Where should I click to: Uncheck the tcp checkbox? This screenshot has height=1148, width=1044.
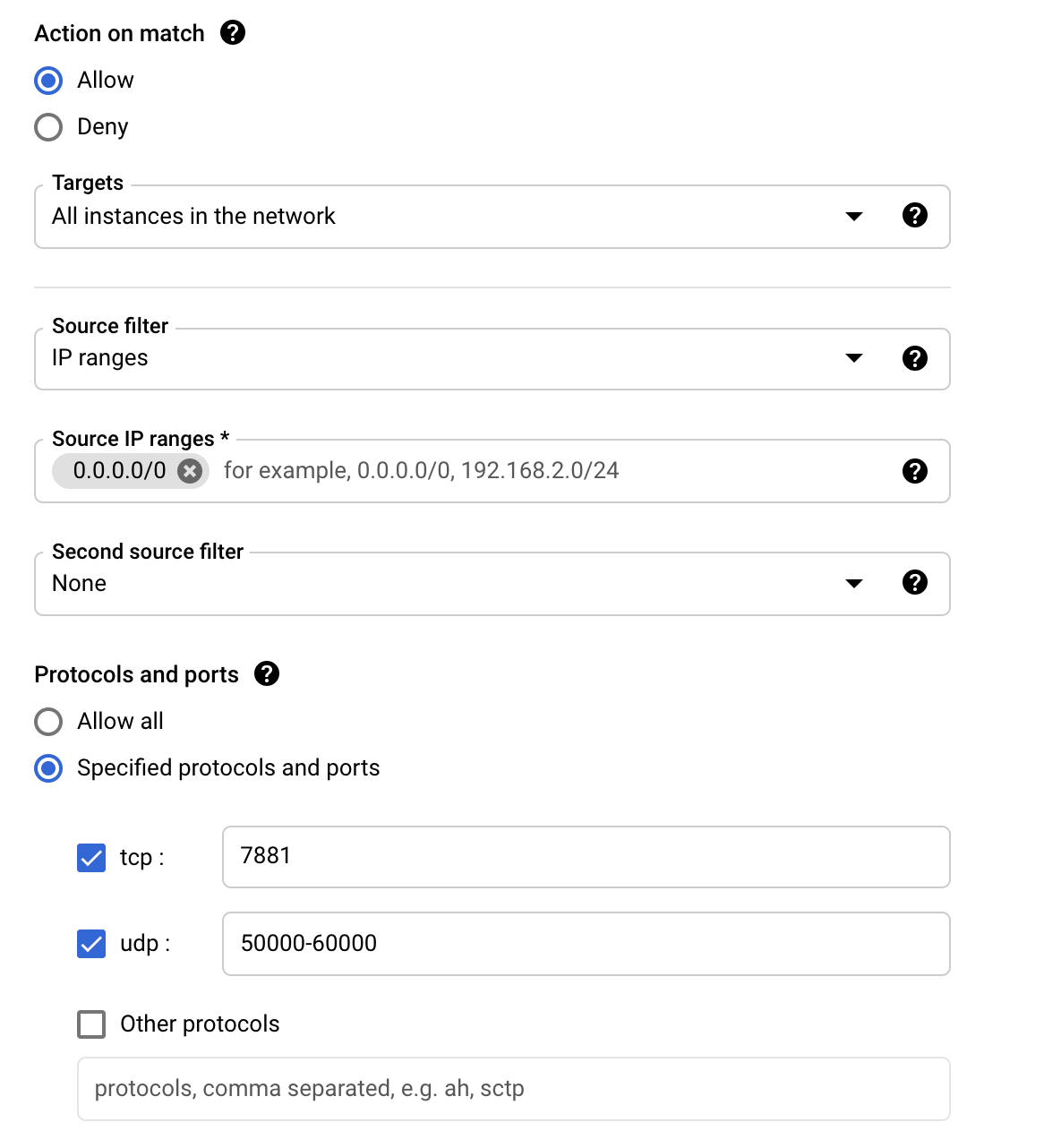coord(91,858)
